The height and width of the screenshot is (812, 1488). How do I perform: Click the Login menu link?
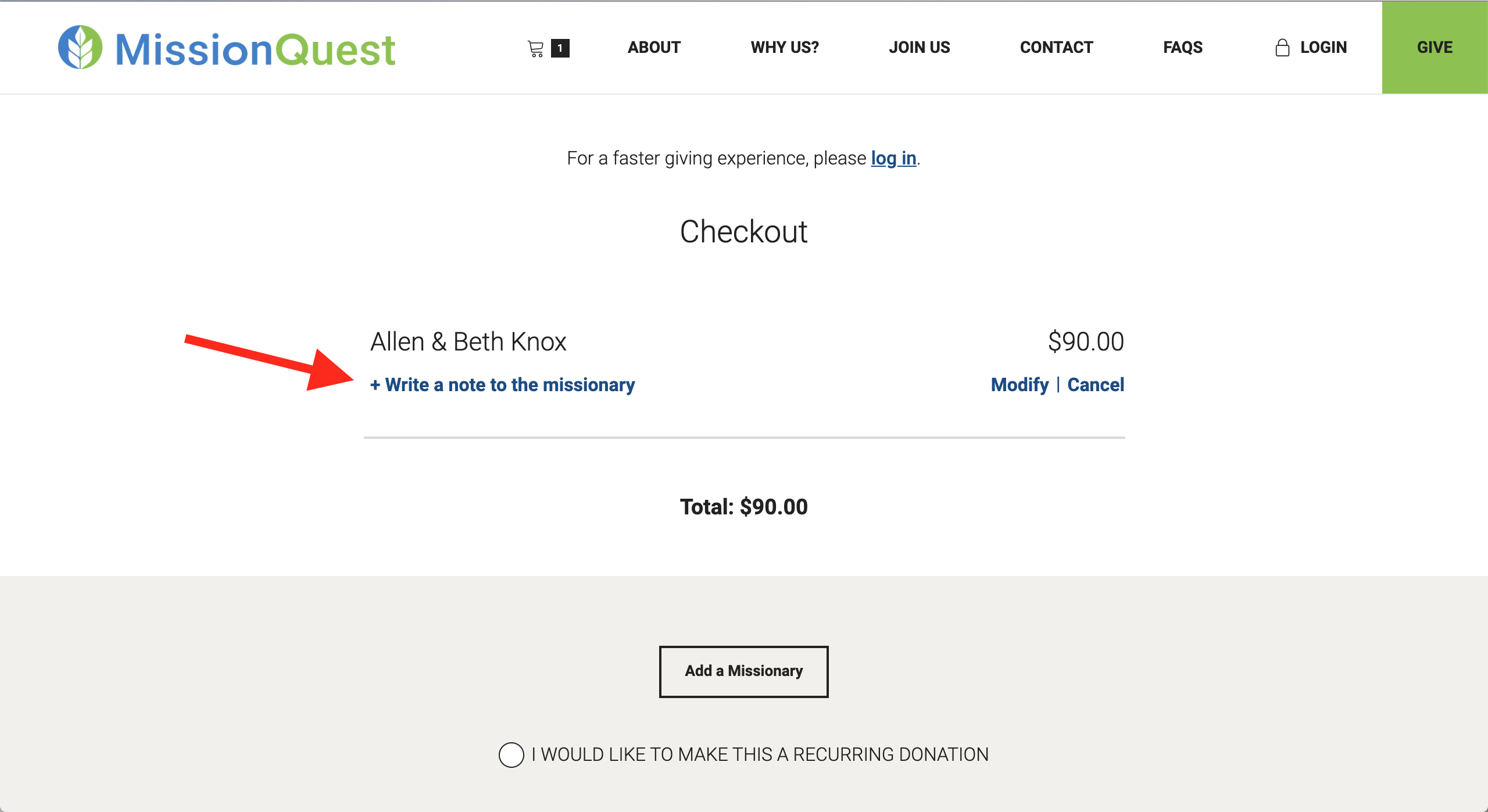point(1323,48)
